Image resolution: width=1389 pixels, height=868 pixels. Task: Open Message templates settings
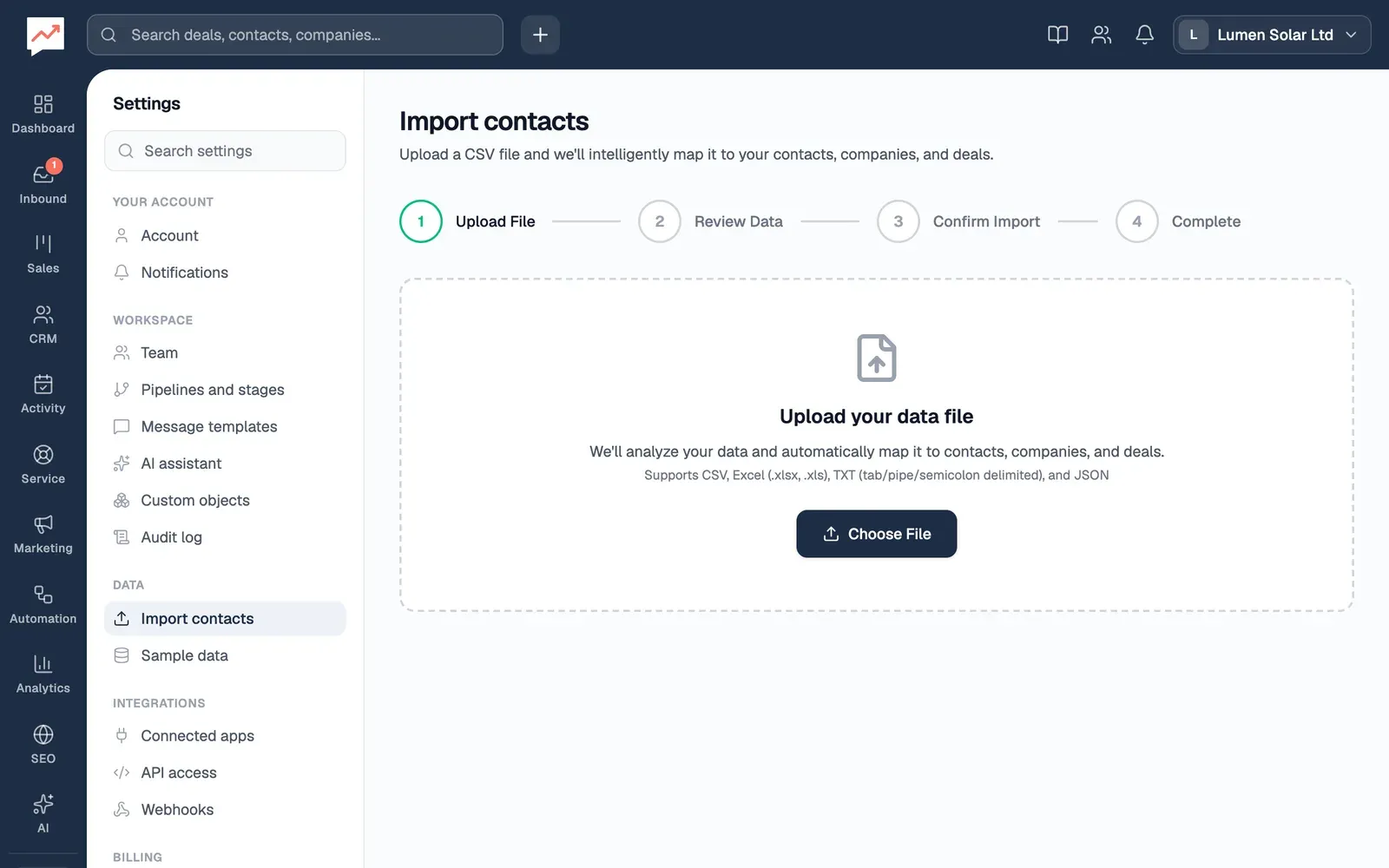225,427
